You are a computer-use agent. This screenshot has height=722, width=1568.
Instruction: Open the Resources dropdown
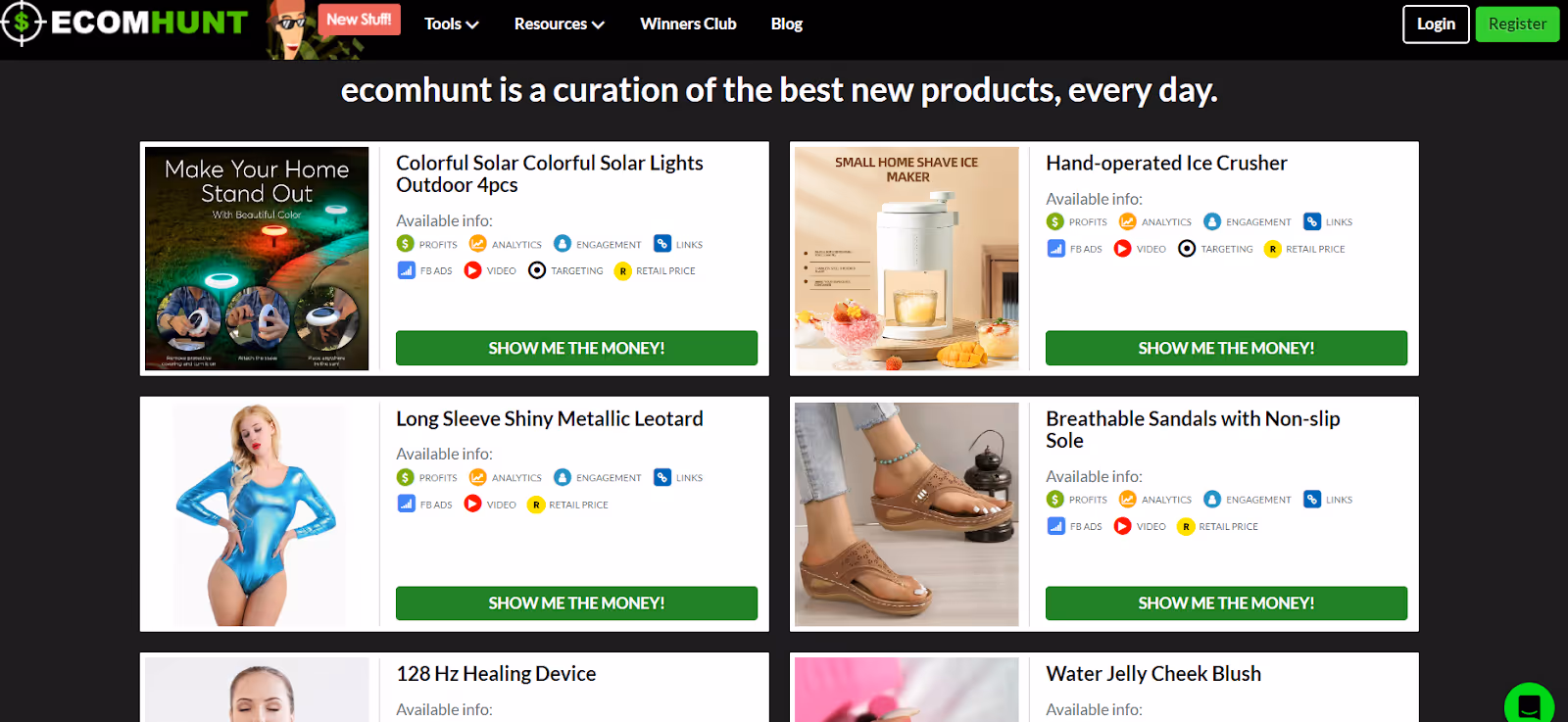(558, 24)
